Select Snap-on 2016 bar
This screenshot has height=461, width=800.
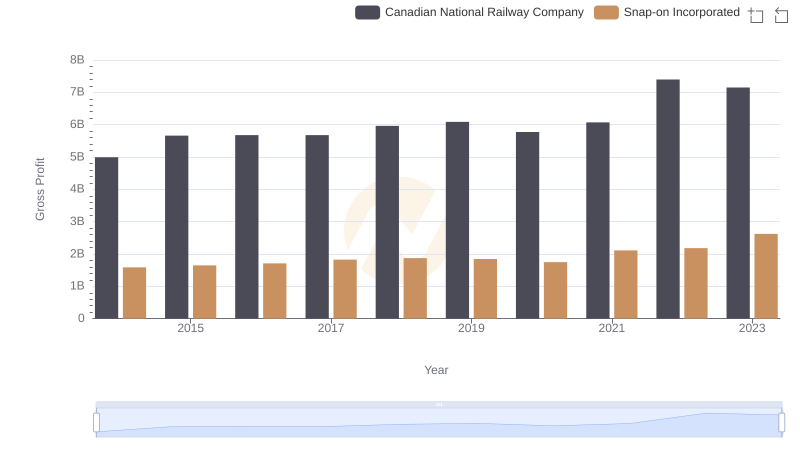(x=275, y=291)
